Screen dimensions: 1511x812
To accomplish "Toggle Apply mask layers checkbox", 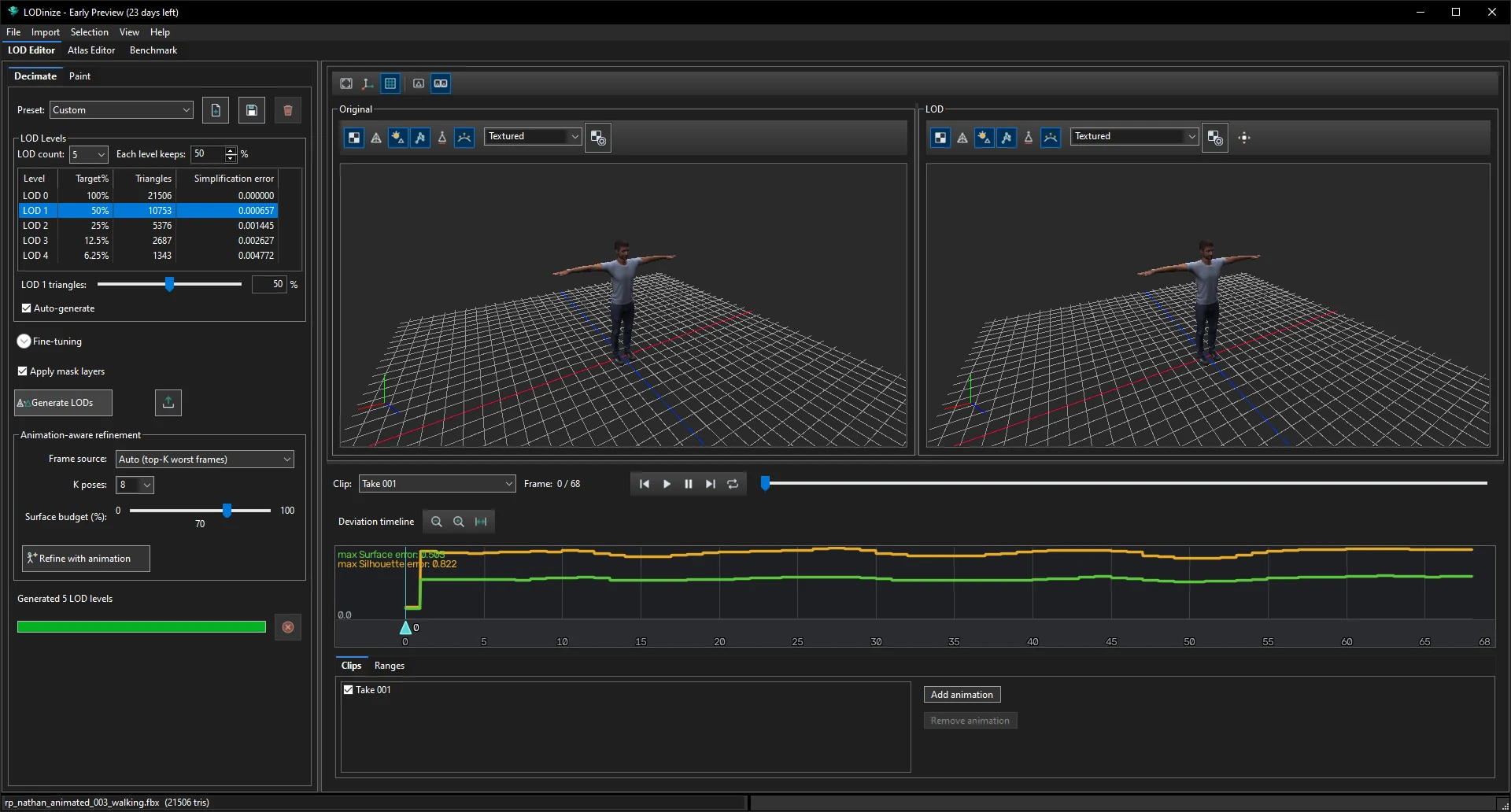I will point(23,371).
